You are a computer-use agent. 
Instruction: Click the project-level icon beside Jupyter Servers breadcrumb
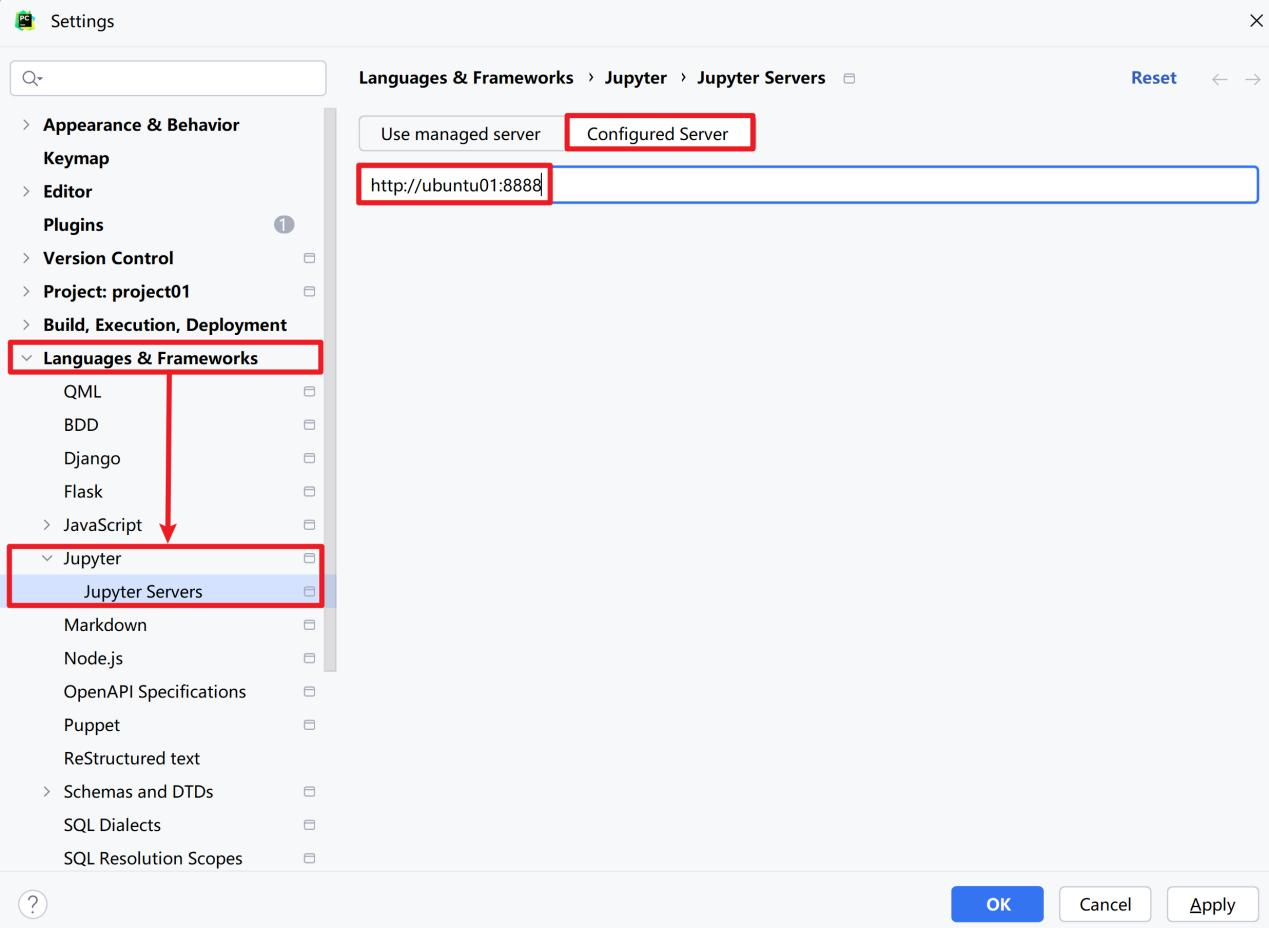[849, 78]
